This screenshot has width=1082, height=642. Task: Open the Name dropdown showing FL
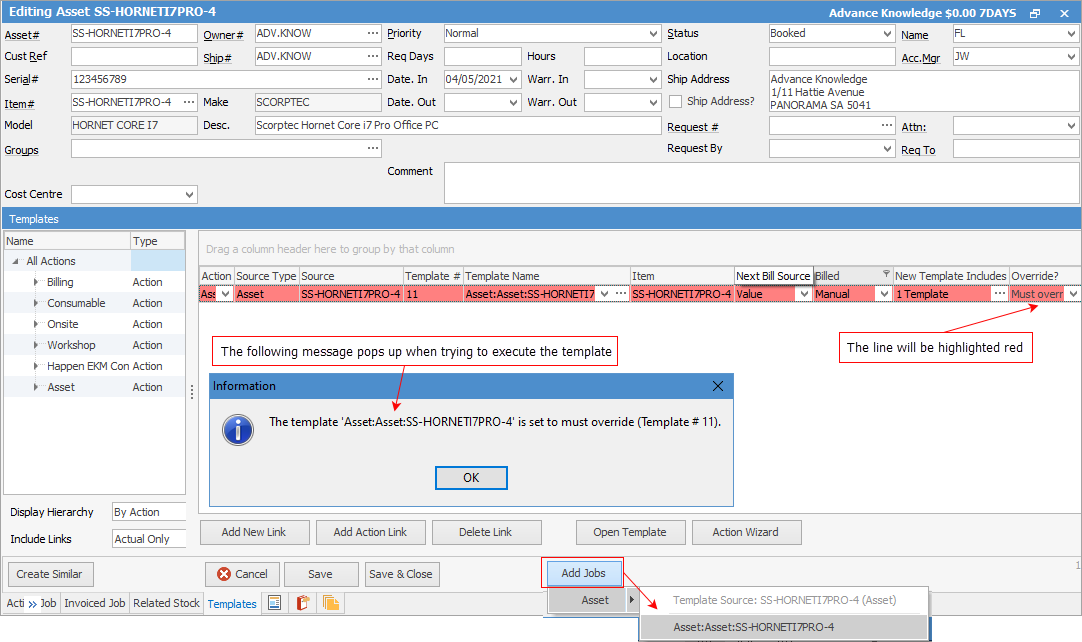click(1071, 33)
